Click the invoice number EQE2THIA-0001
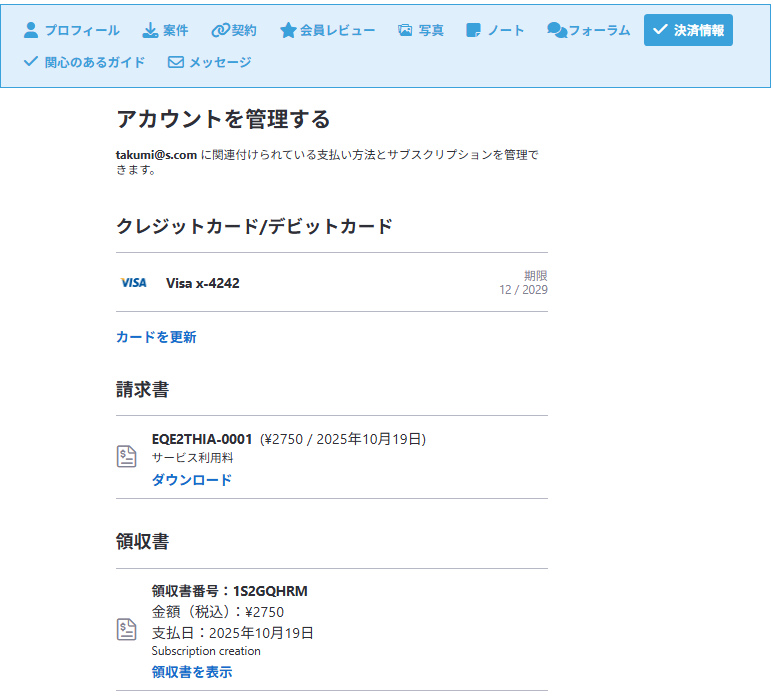The image size is (773, 700). tap(202, 439)
